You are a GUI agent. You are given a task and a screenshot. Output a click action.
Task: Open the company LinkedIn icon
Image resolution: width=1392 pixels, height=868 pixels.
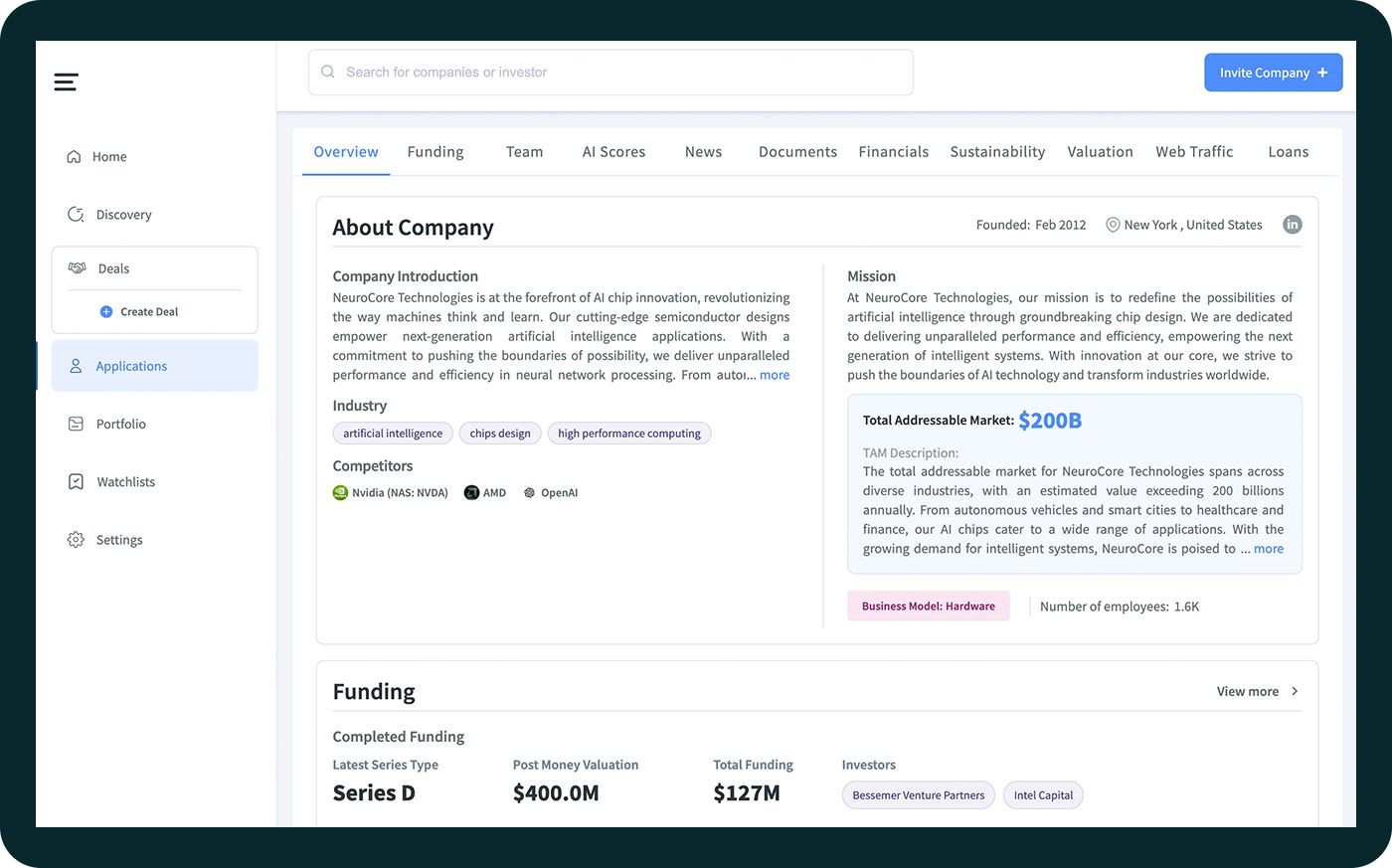click(x=1292, y=224)
